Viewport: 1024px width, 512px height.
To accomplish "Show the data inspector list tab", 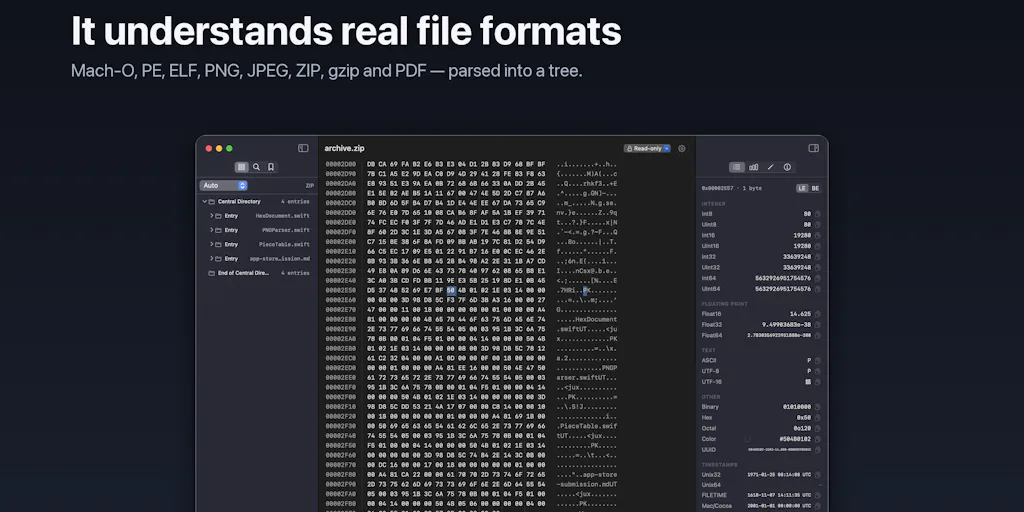I will pyautogui.click(x=737, y=167).
